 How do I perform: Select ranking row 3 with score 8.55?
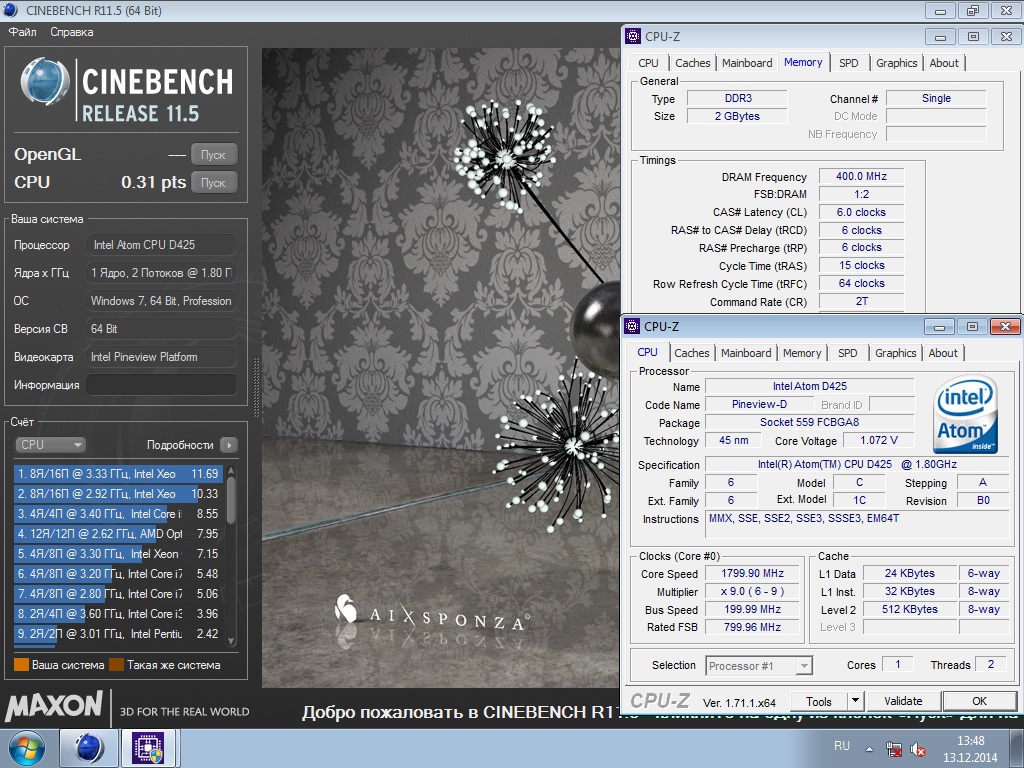click(x=118, y=514)
